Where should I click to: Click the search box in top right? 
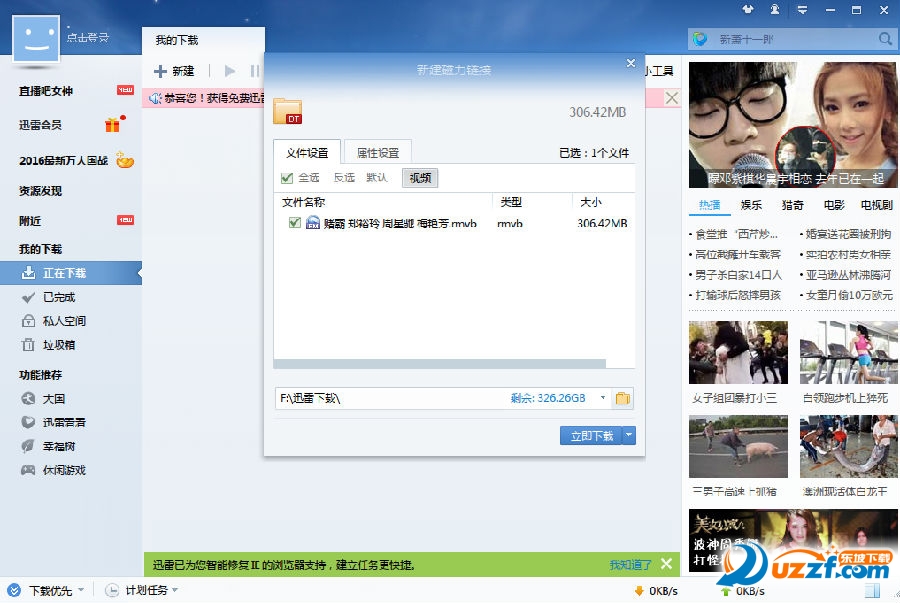pos(793,39)
